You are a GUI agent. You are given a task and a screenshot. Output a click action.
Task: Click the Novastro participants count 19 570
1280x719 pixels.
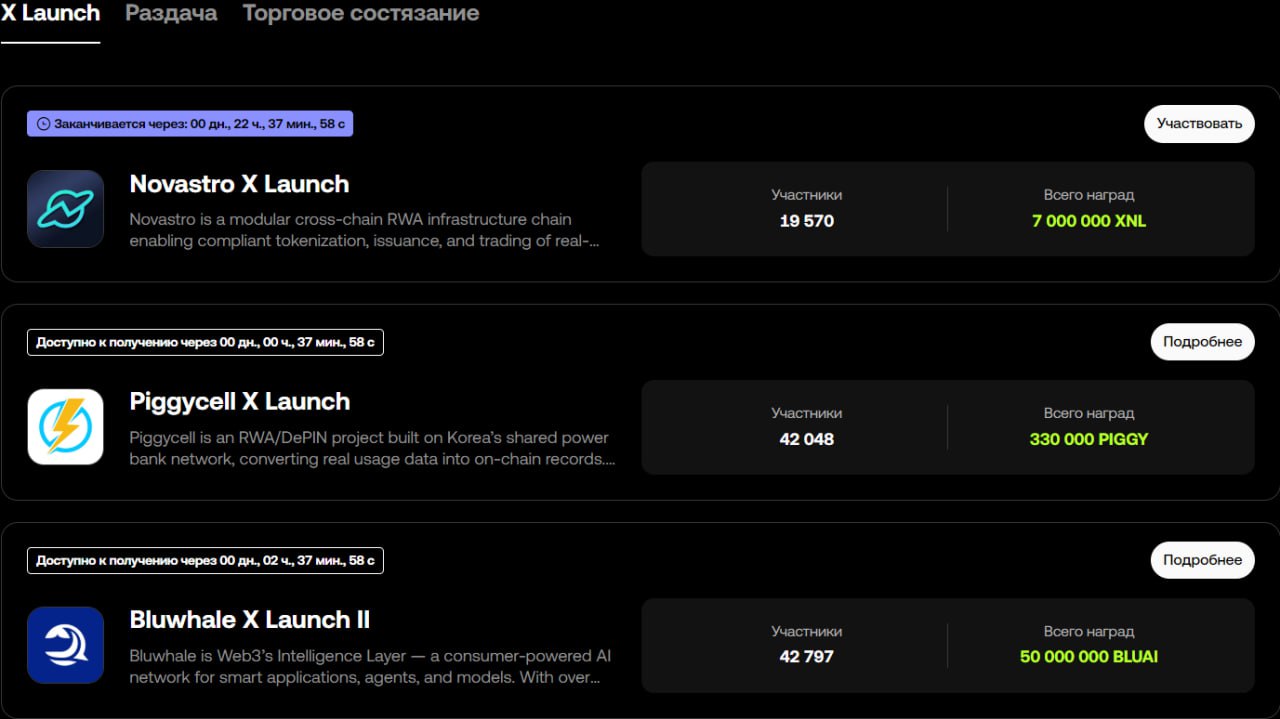tap(806, 221)
